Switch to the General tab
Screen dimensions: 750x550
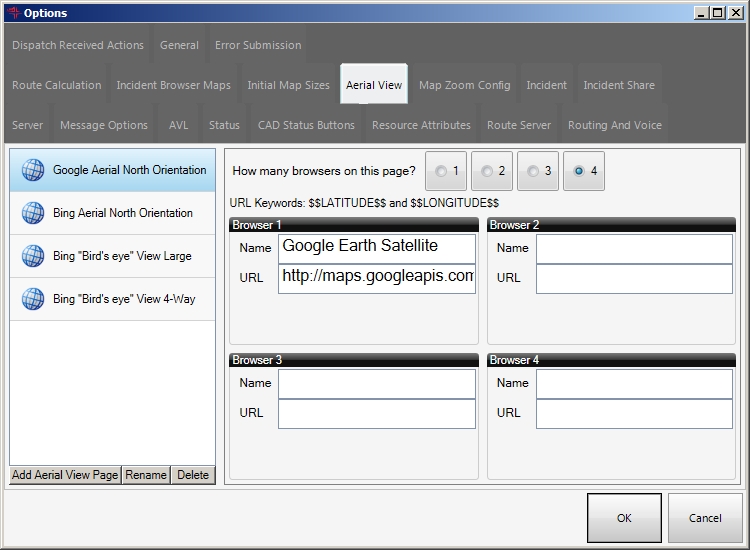(179, 45)
